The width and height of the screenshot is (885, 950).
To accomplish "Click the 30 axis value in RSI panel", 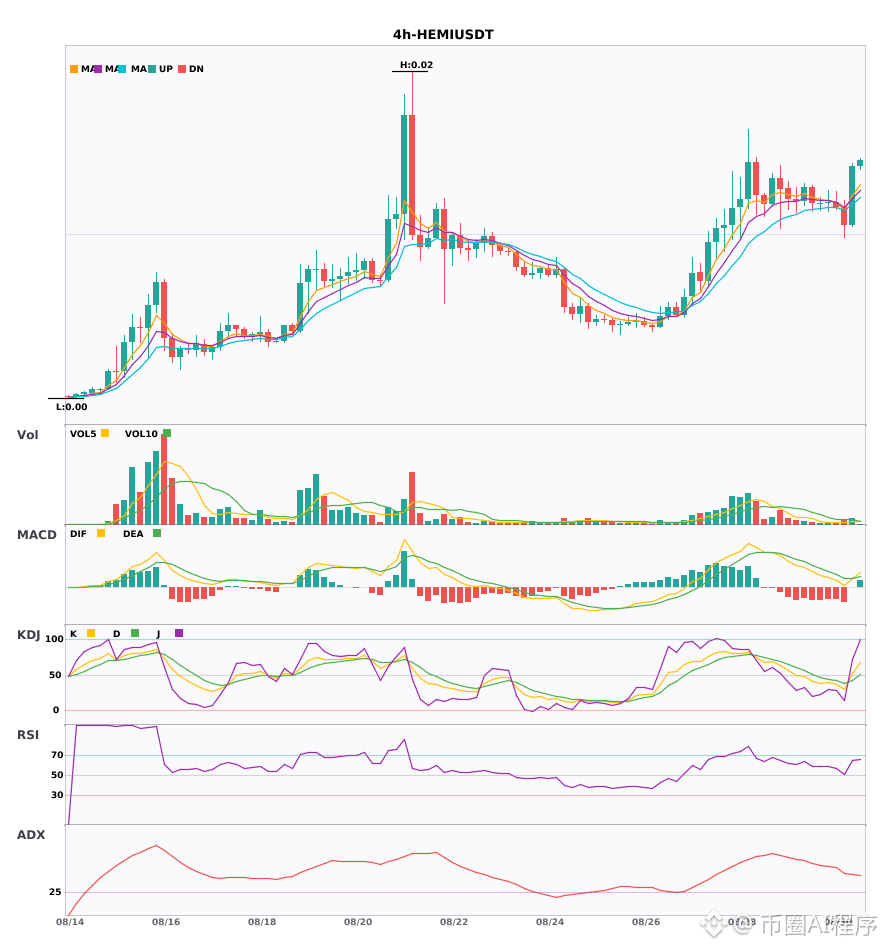I will (57, 795).
